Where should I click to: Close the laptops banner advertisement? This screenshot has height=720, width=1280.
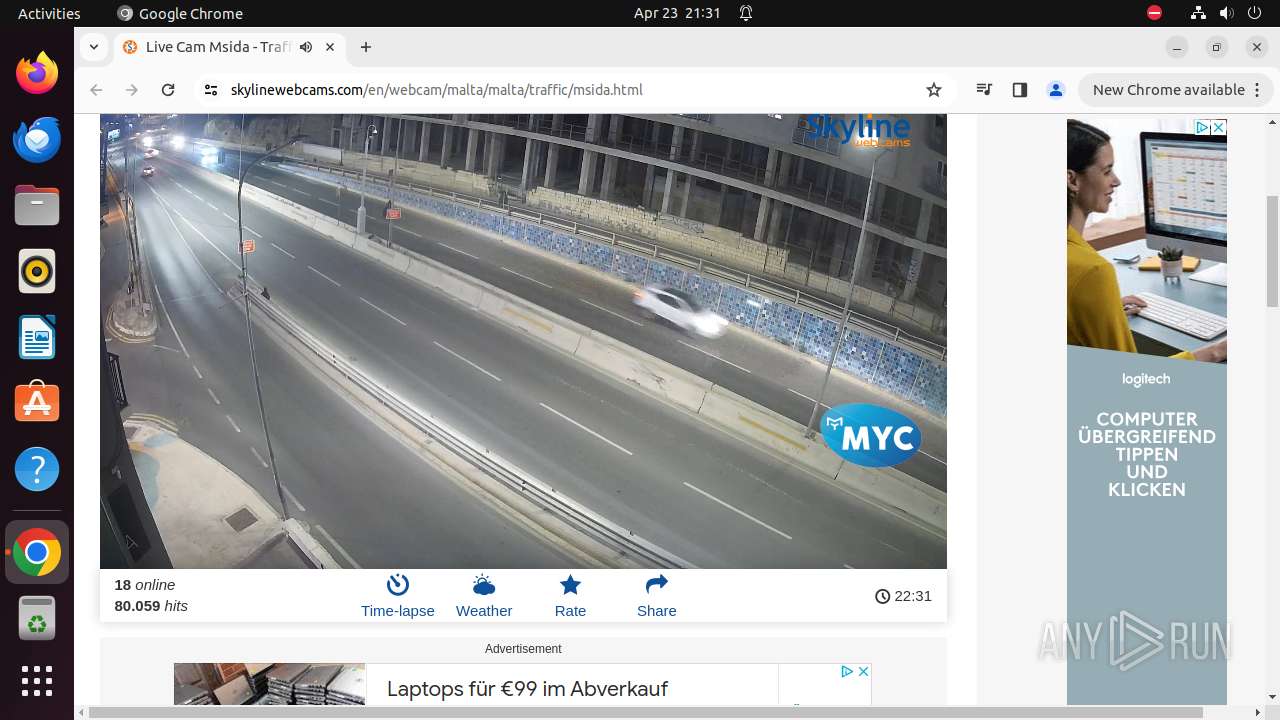(x=864, y=671)
